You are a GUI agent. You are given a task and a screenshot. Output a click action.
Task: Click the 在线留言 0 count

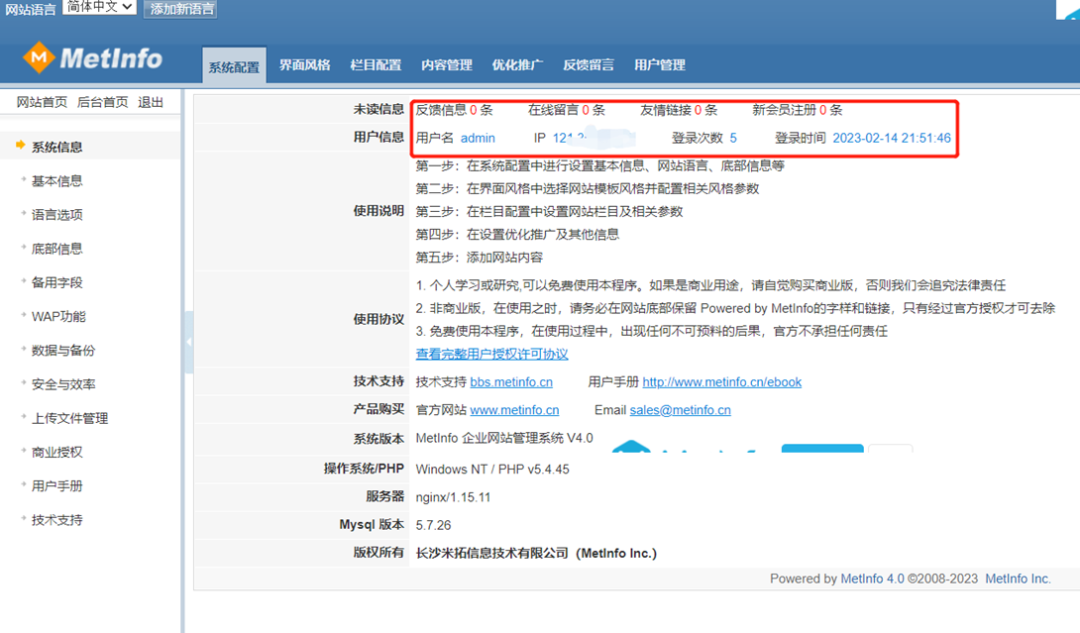pos(585,110)
